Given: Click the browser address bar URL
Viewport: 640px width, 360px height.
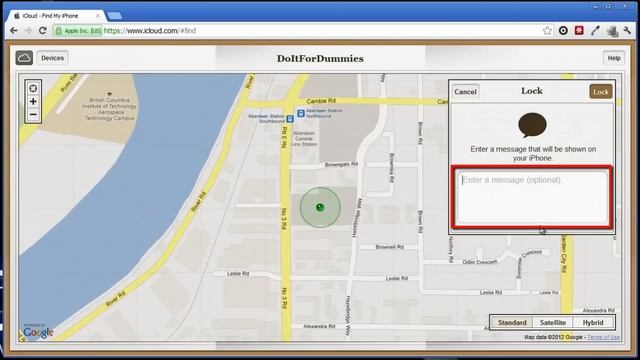Looking at the screenshot, I should click(150, 31).
